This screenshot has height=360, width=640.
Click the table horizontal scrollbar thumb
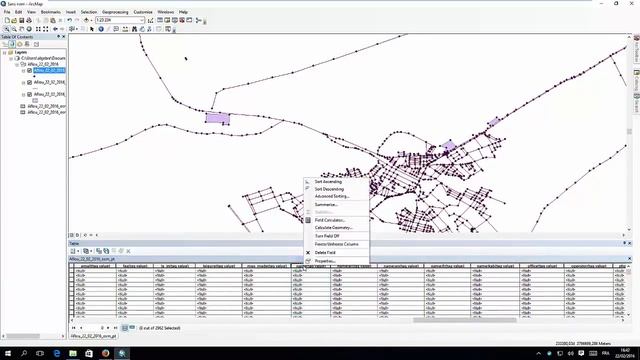[x=464, y=320]
